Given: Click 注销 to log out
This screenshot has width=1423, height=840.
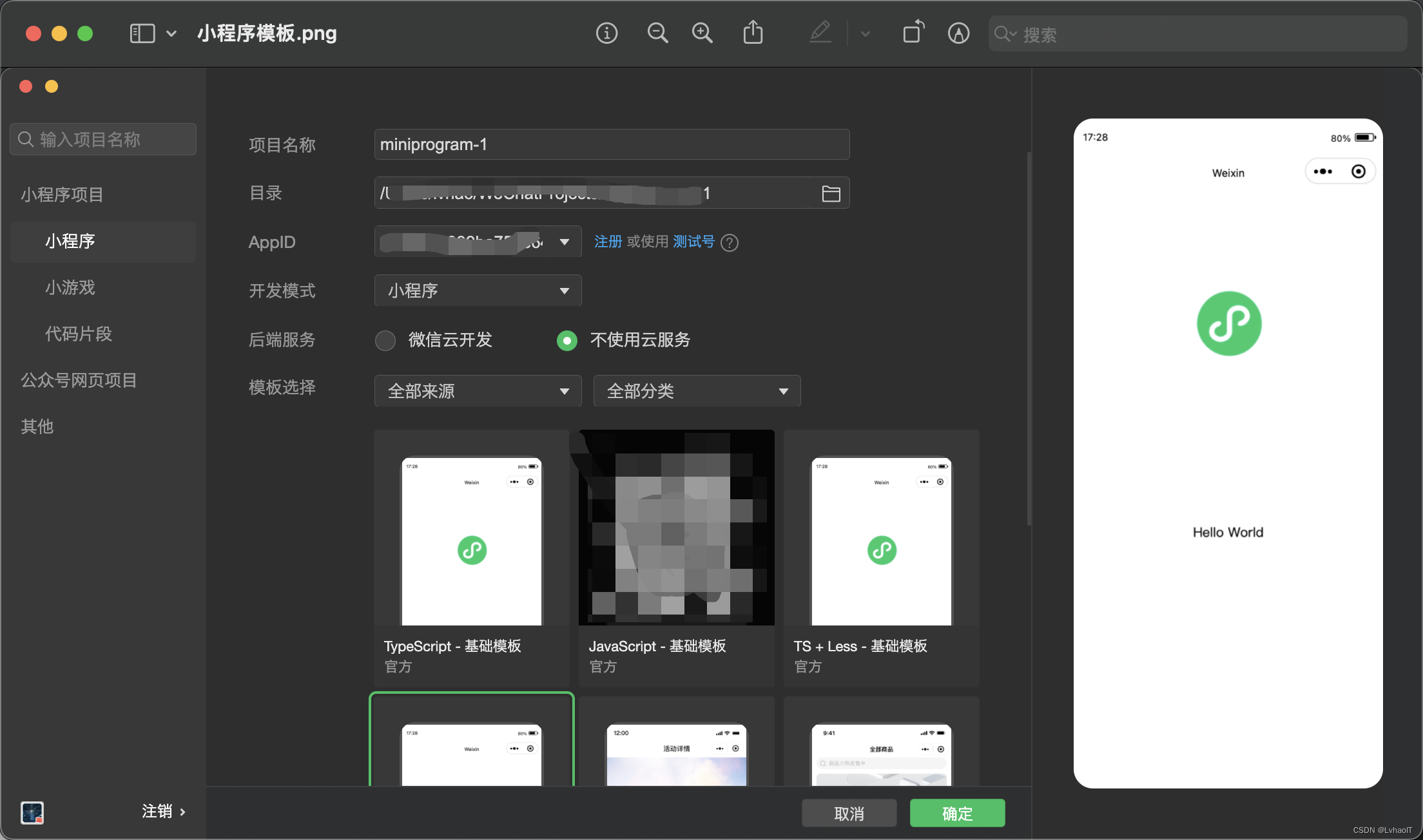Looking at the screenshot, I should 164,812.
